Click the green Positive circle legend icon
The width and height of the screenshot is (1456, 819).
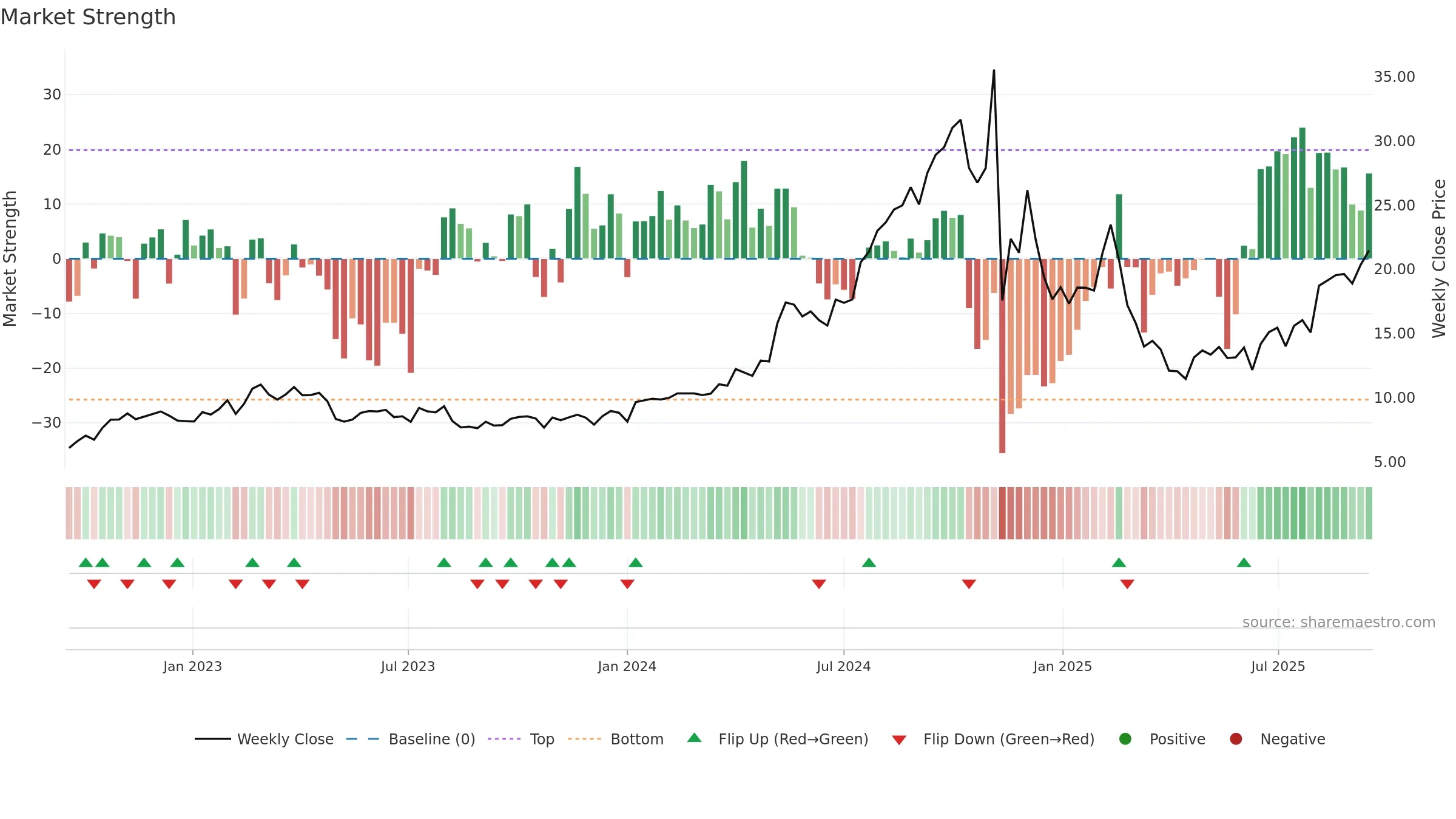[1125, 739]
